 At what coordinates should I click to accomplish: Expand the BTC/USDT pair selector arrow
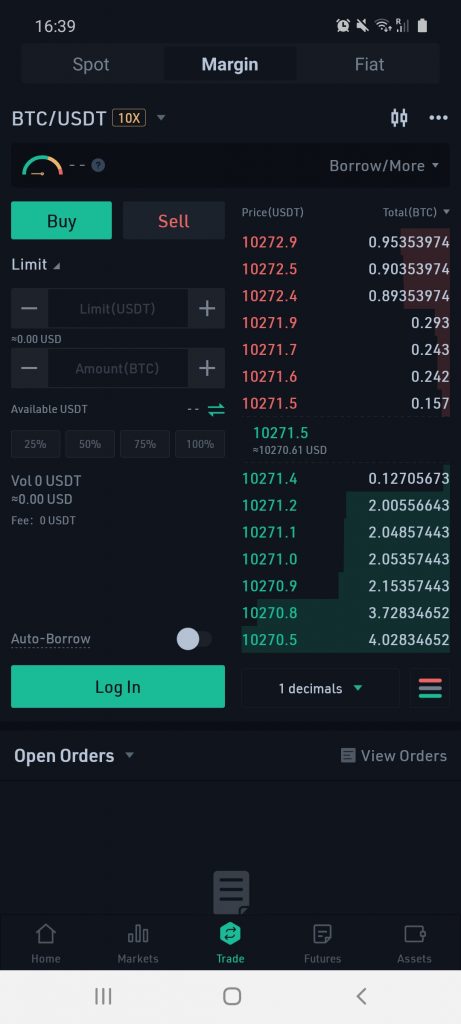[x=161, y=118]
